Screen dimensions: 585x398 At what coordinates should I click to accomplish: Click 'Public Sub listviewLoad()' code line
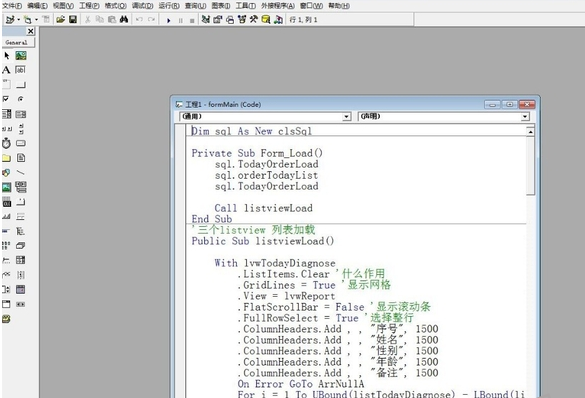pyautogui.click(x=263, y=241)
